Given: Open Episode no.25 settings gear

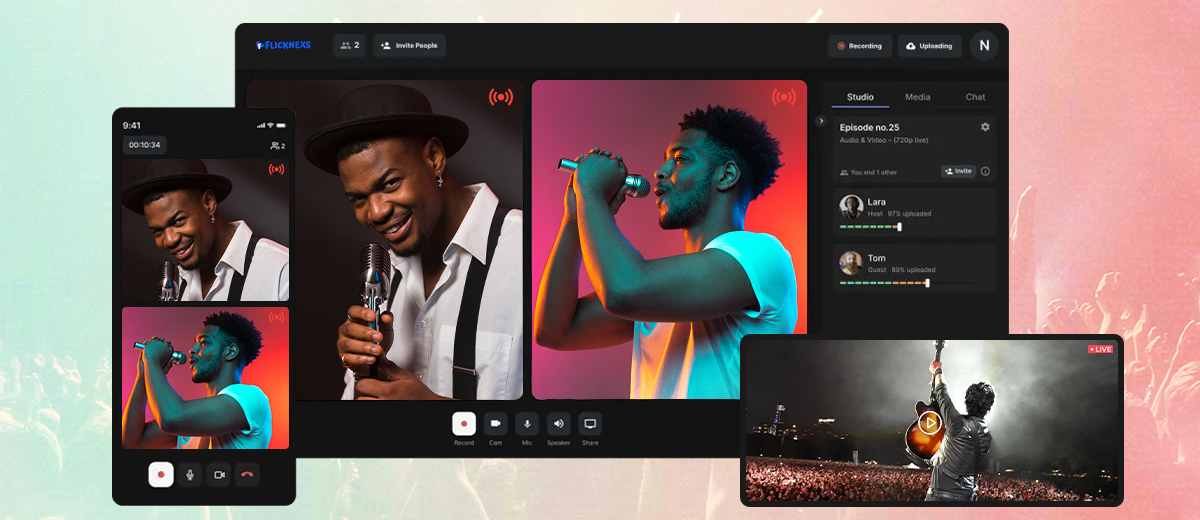Looking at the screenshot, I should pyautogui.click(x=985, y=127).
